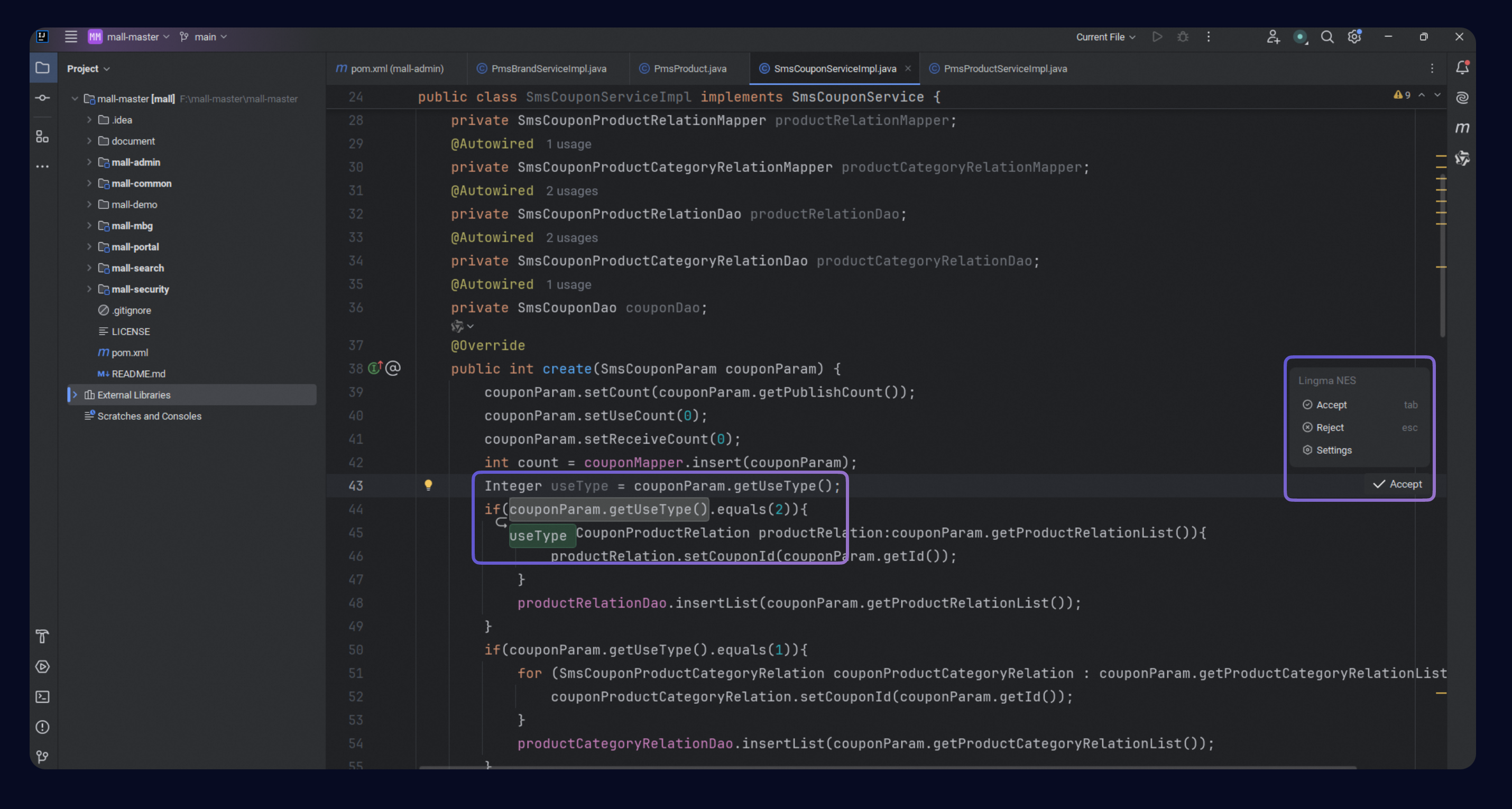Click the Debug bug icon

click(1183, 37)
